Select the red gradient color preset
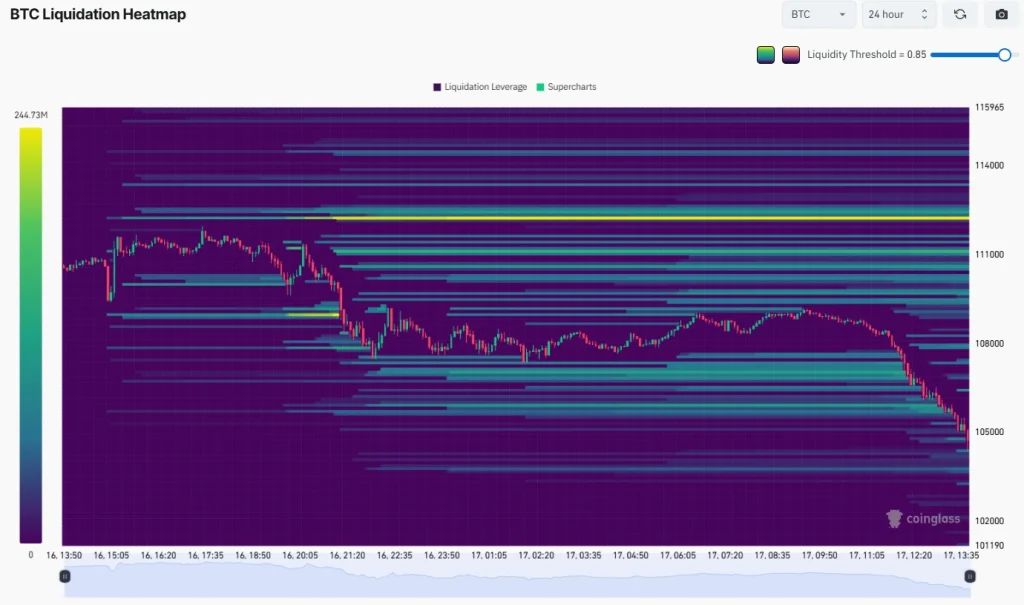Screen dimensions: 1024x605 (x=791, y=54)
